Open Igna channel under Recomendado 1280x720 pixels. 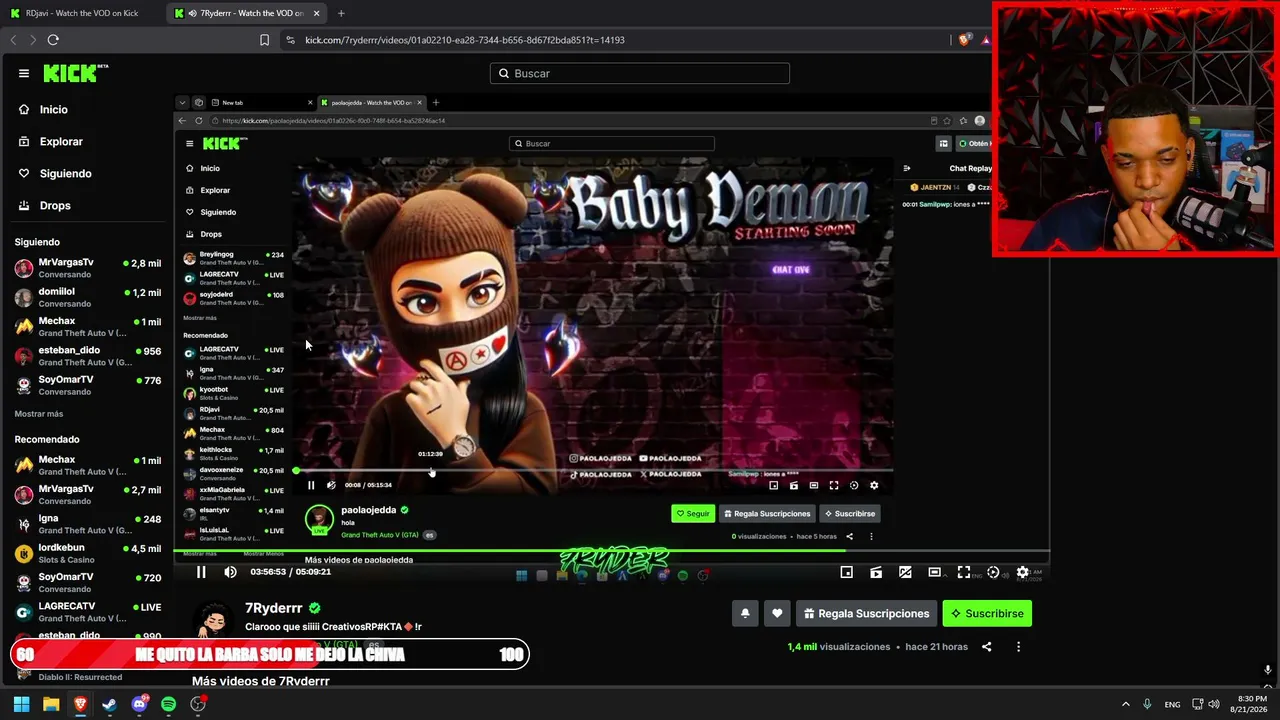pos(88,524)
